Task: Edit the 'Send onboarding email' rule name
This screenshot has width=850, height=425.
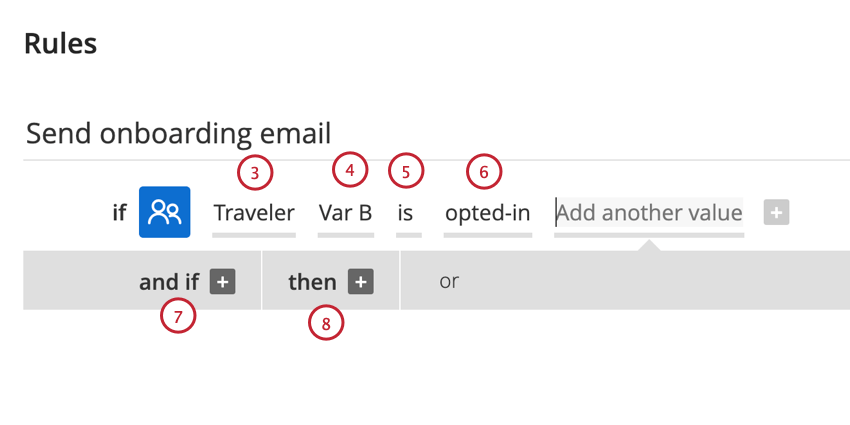Action: (179, 134)
